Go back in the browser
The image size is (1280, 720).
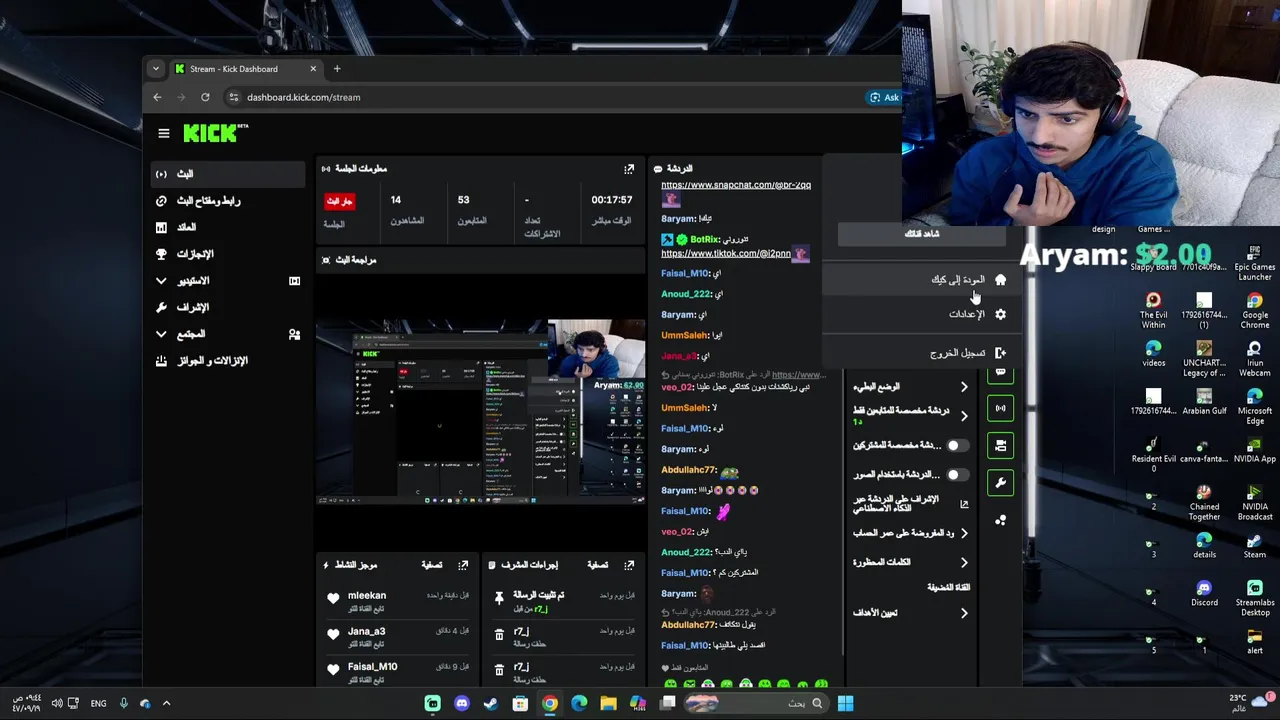click(x=157, y=97)
